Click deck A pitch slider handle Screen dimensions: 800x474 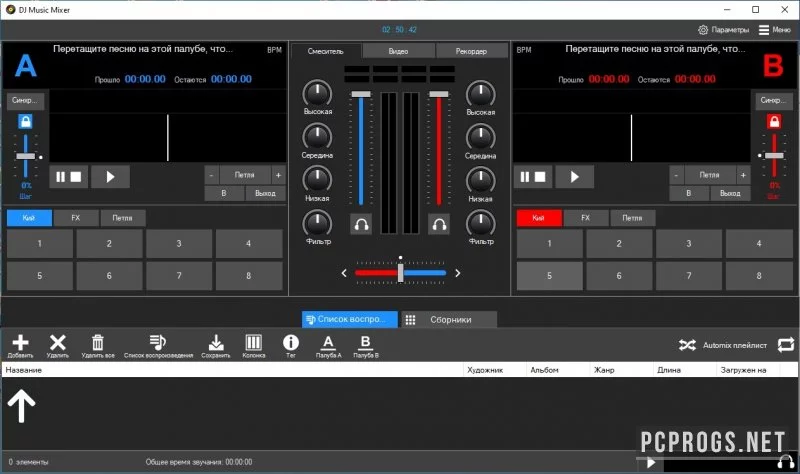coord(26,156)
